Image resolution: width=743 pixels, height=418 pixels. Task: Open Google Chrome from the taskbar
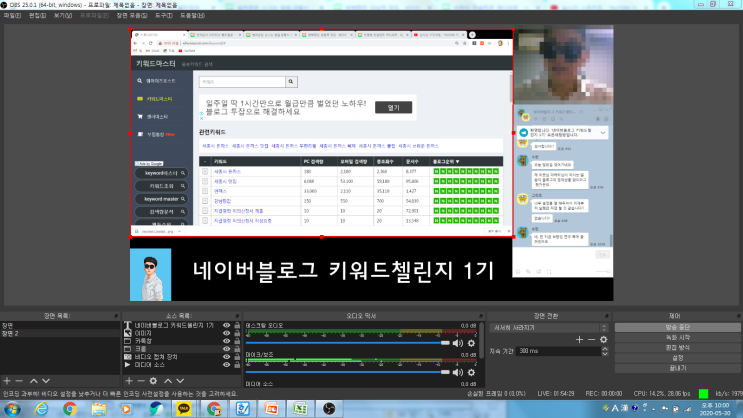coord(70,409)
